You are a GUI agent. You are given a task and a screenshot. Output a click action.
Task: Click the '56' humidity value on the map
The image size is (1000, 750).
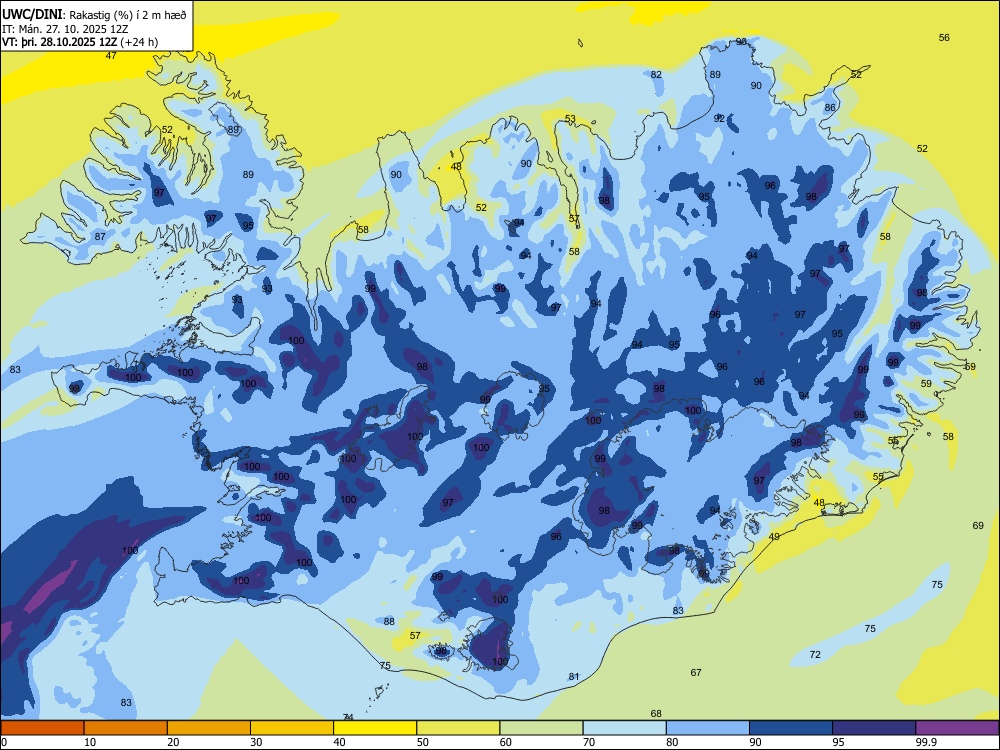pos(944,38)
